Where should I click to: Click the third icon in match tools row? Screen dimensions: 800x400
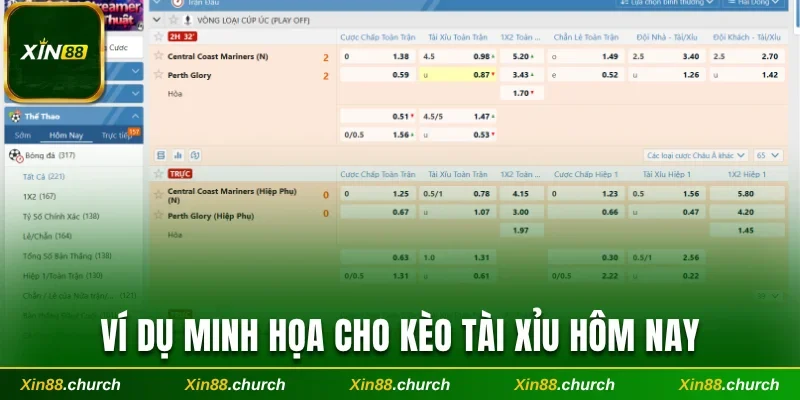[x=196, y=155]
